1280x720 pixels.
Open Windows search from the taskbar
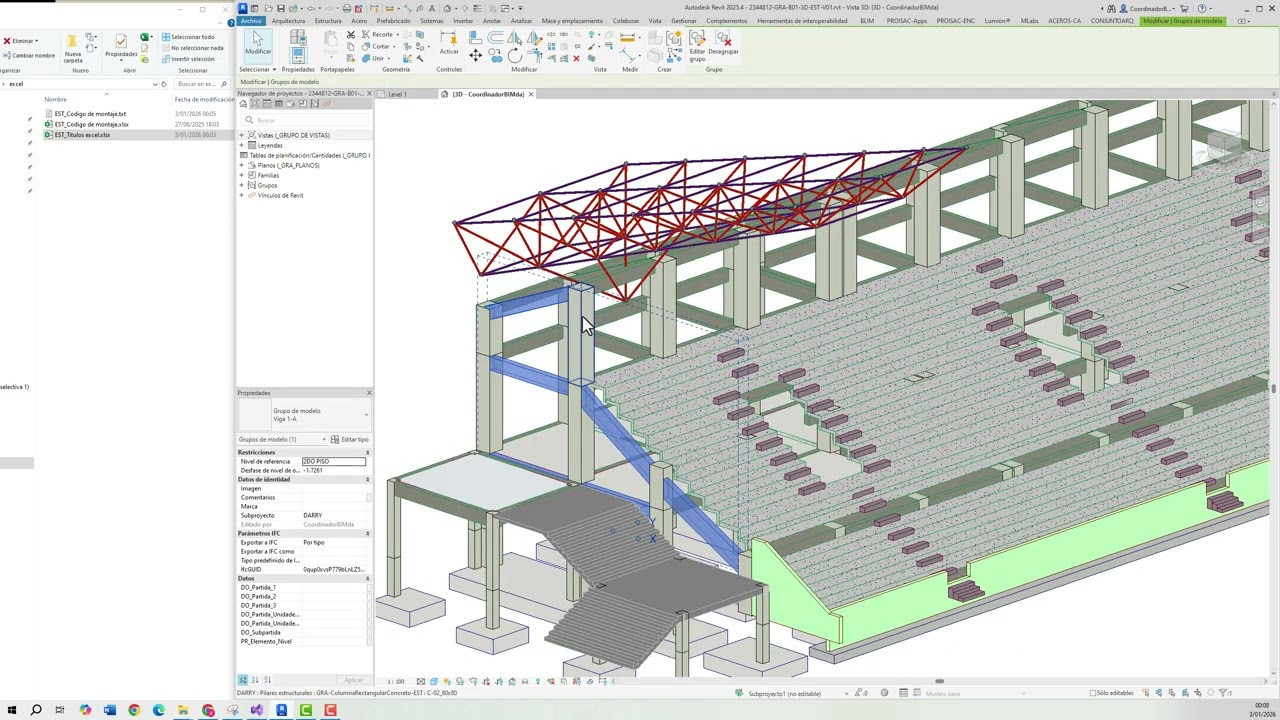tap(35, 710)
